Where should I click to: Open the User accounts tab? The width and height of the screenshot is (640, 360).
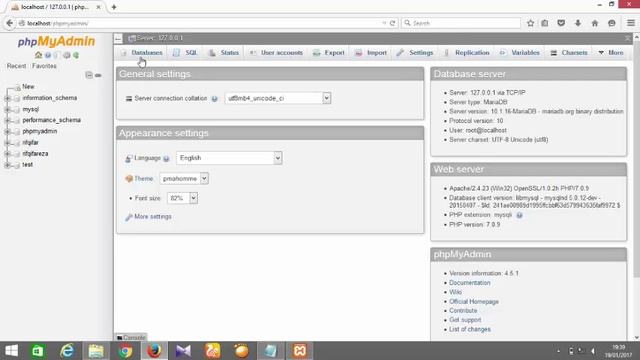(x=276, y=53)
